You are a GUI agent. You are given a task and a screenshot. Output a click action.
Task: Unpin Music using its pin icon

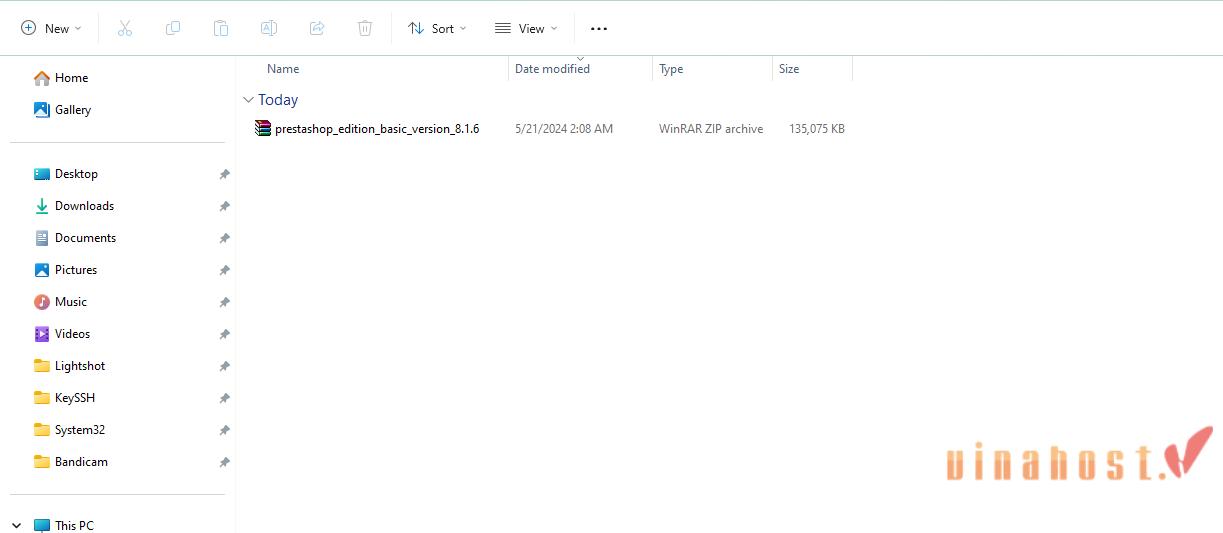pos(224,302)
